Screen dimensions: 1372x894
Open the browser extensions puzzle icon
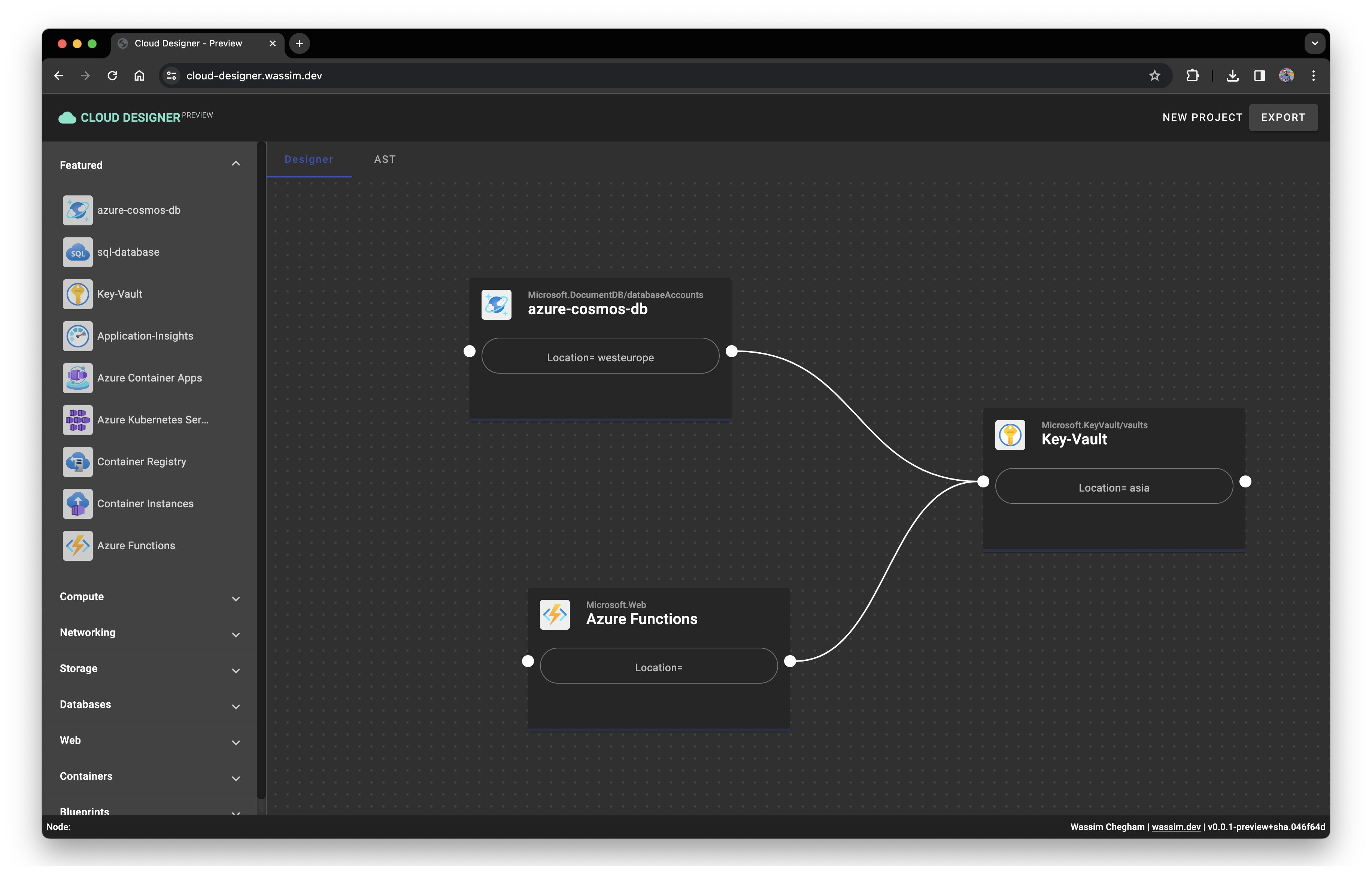tap(1192, 76)
